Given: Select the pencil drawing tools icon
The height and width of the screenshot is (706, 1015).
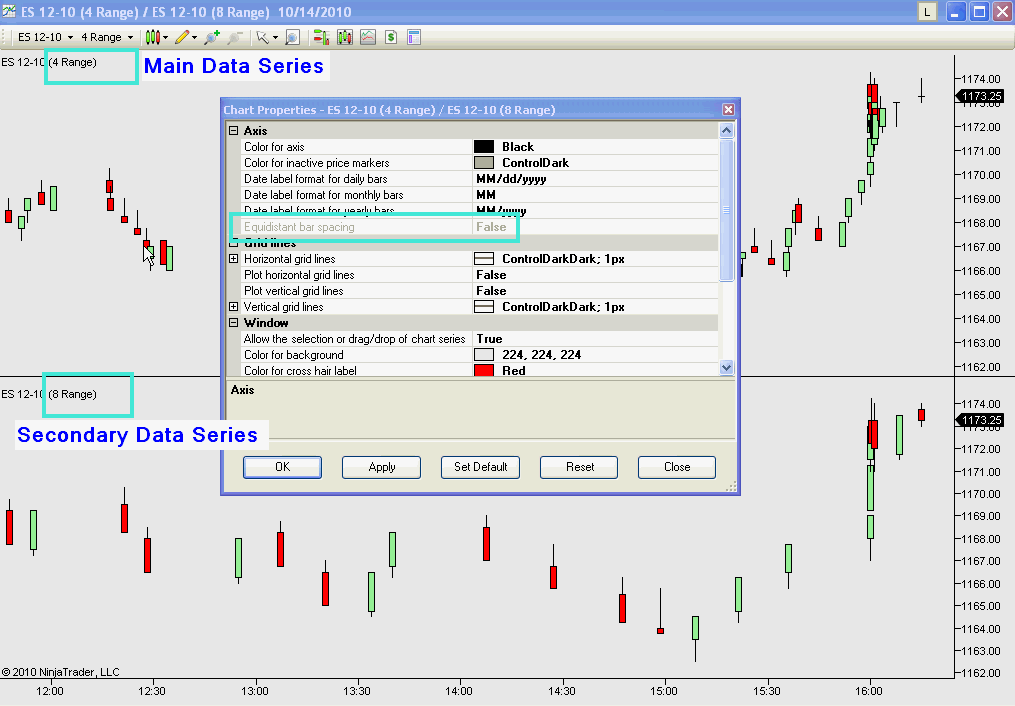Looking at the screenshot, I should coord(182,37).
